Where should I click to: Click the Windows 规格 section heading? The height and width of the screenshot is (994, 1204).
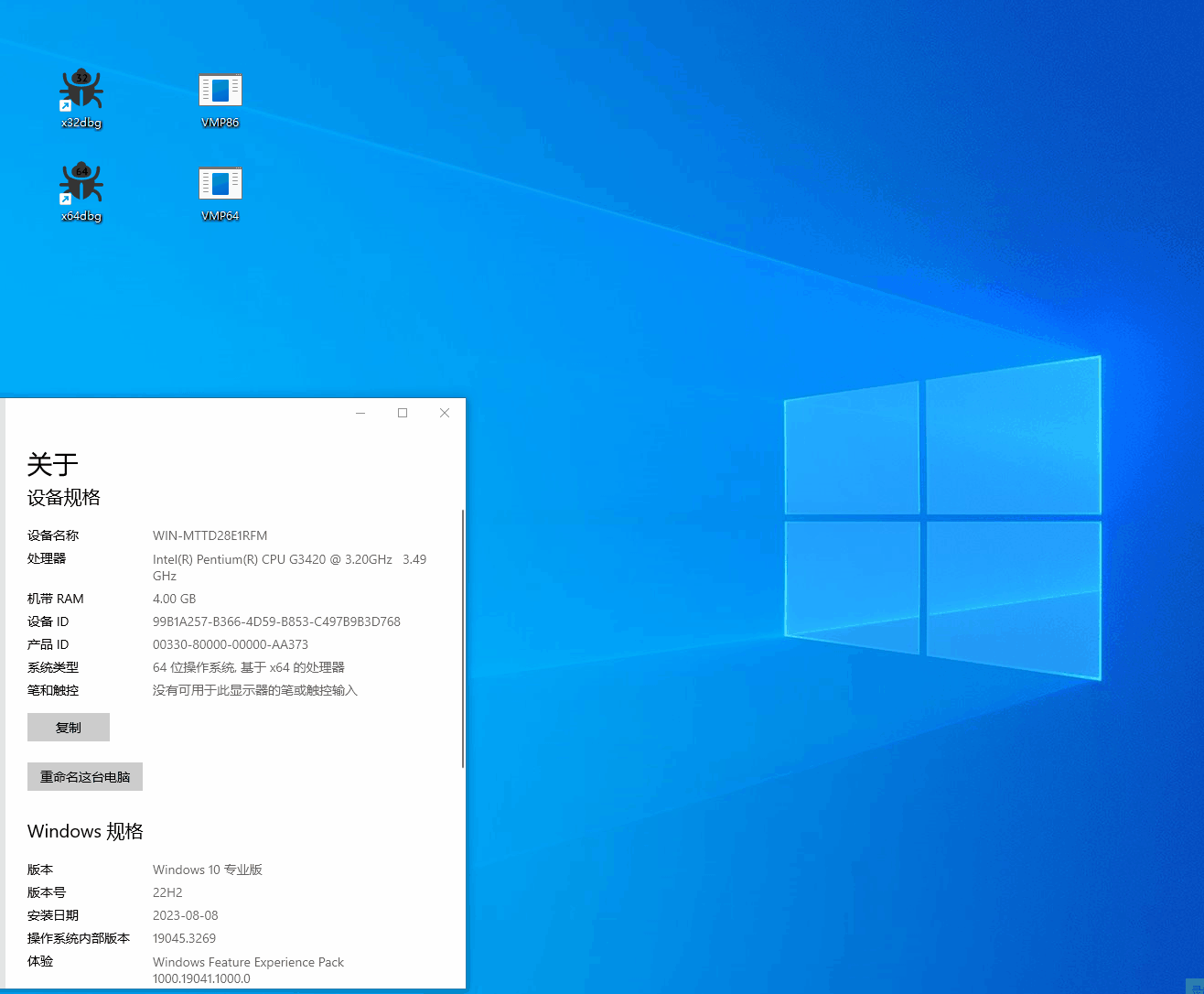click(85, 831)
